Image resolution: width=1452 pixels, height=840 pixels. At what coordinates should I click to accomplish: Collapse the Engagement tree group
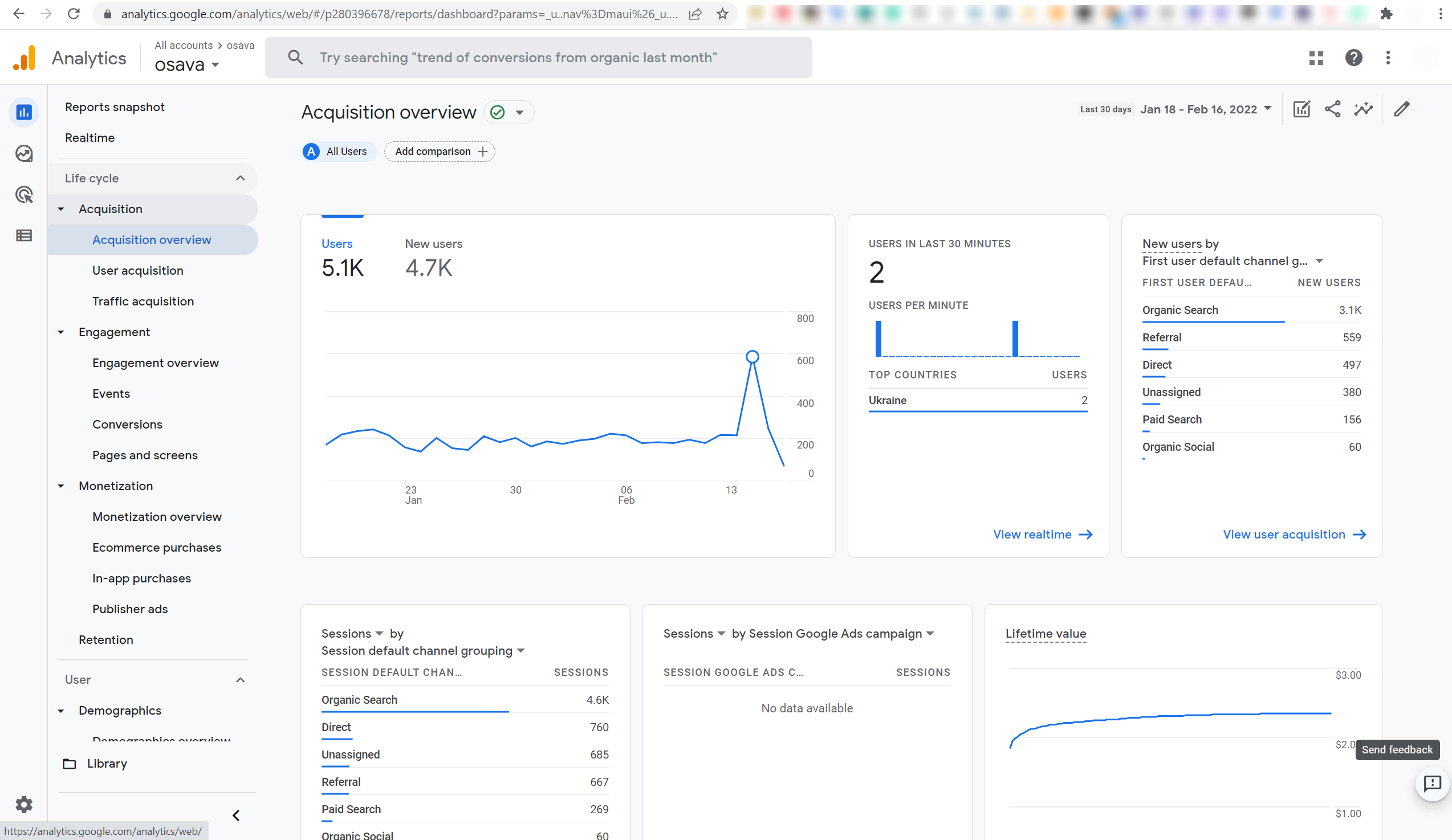tap(61, 332)
